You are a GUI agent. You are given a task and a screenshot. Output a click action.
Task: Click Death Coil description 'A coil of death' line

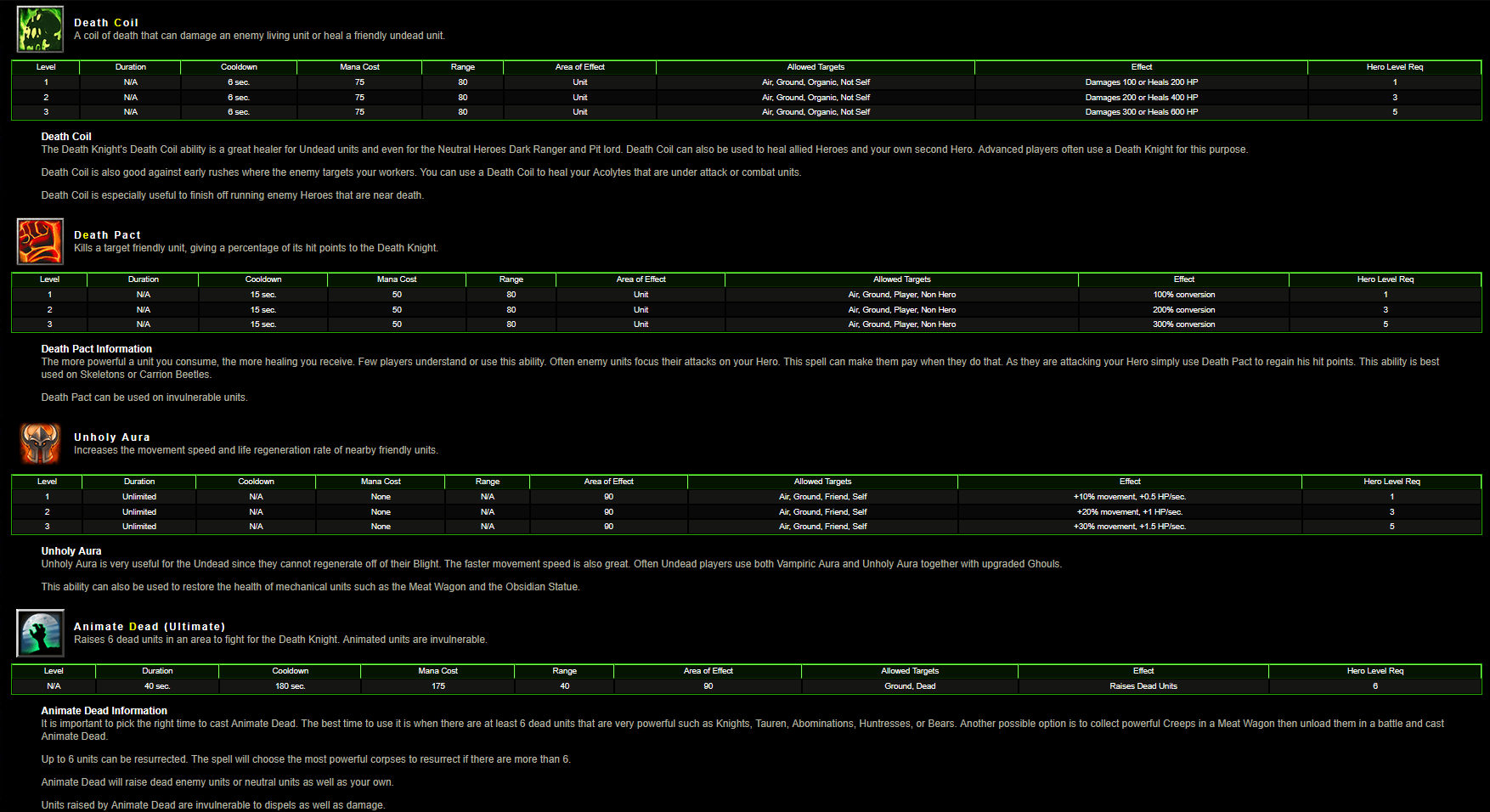click(259, 36)
